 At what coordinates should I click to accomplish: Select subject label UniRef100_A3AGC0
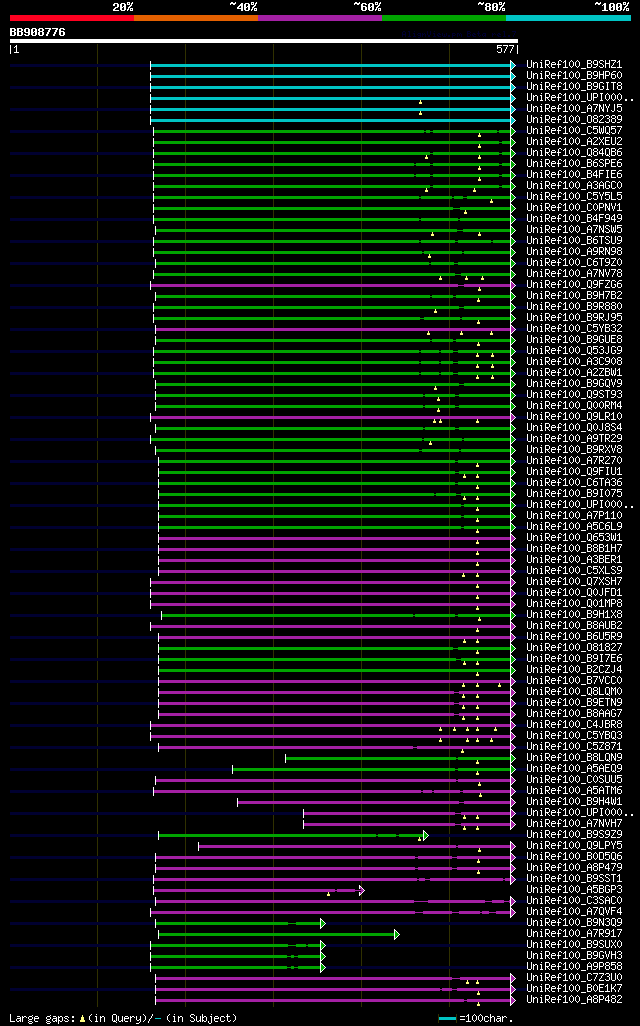coord(574,186)
